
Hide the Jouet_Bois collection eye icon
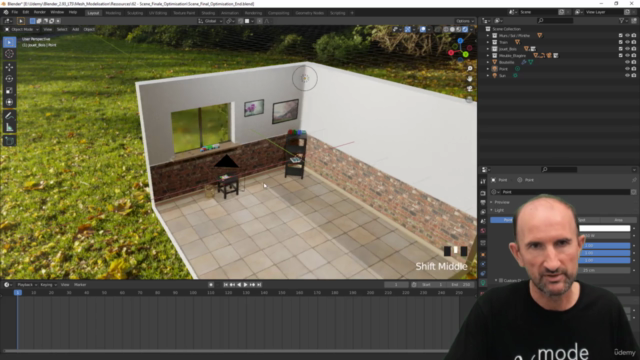pyautogui.click(x=627, y=49)
